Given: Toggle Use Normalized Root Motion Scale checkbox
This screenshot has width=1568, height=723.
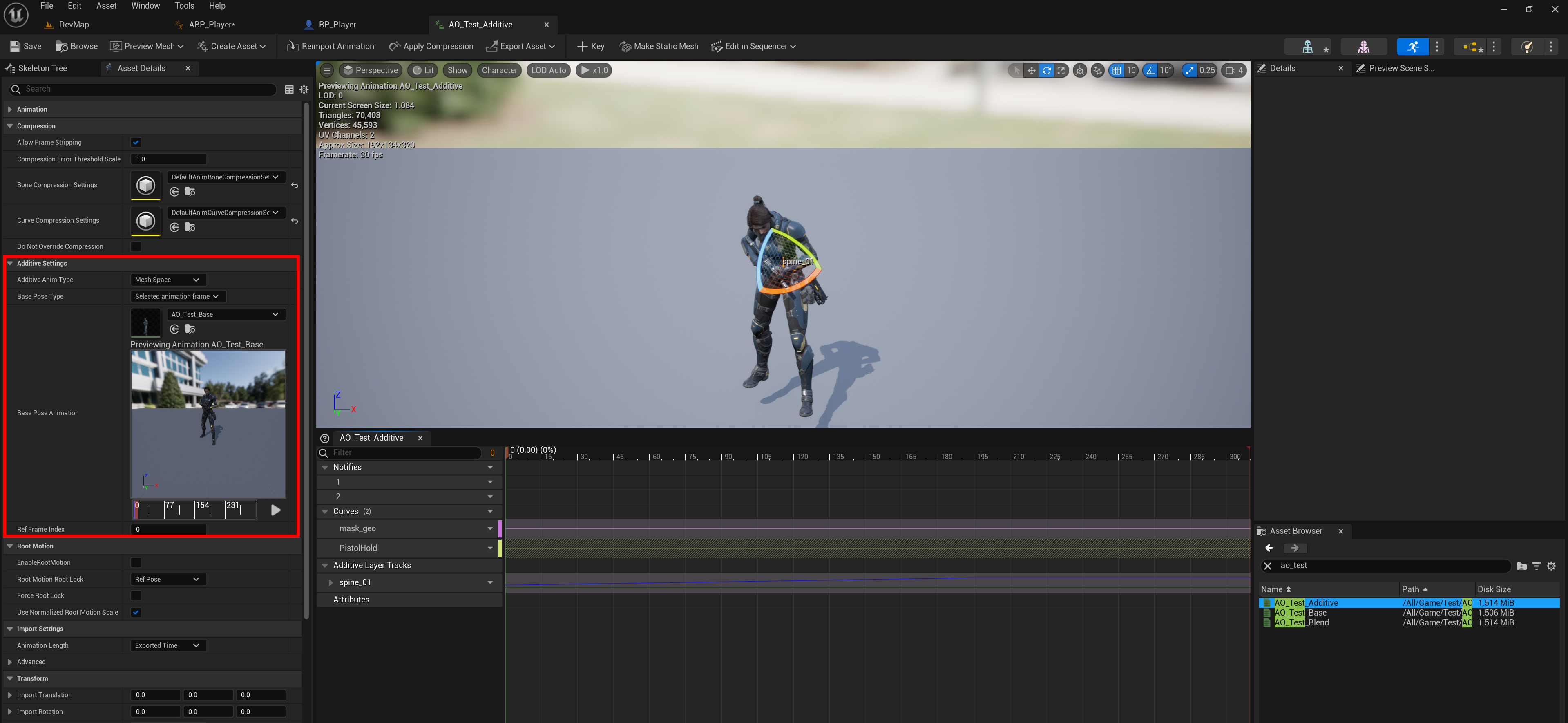Looking at the screenshot, I should 136,613.
